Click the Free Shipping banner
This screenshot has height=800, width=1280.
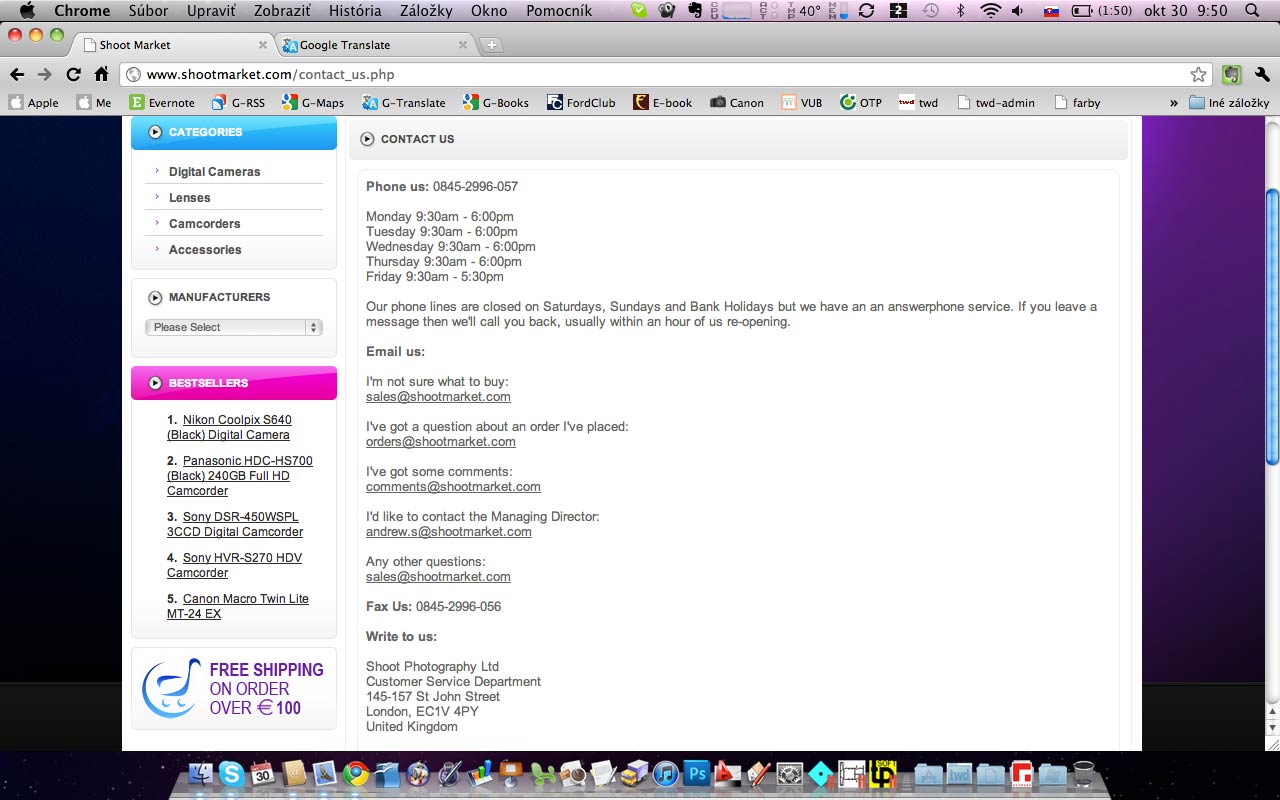(234, 688)
